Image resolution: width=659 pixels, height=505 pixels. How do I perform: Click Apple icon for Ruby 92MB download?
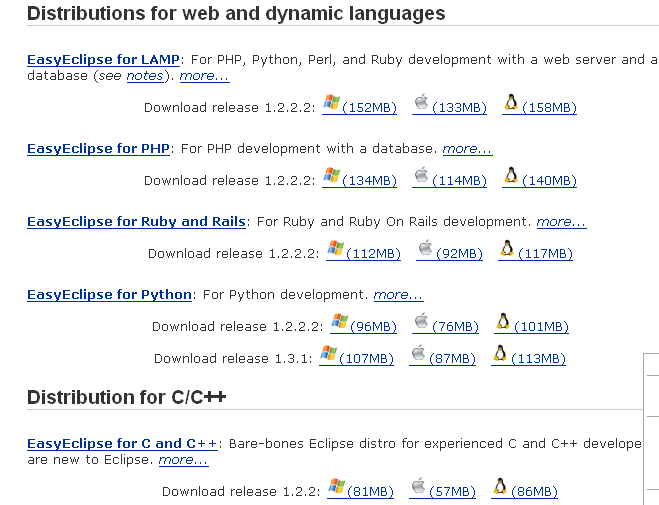point(425,248)
